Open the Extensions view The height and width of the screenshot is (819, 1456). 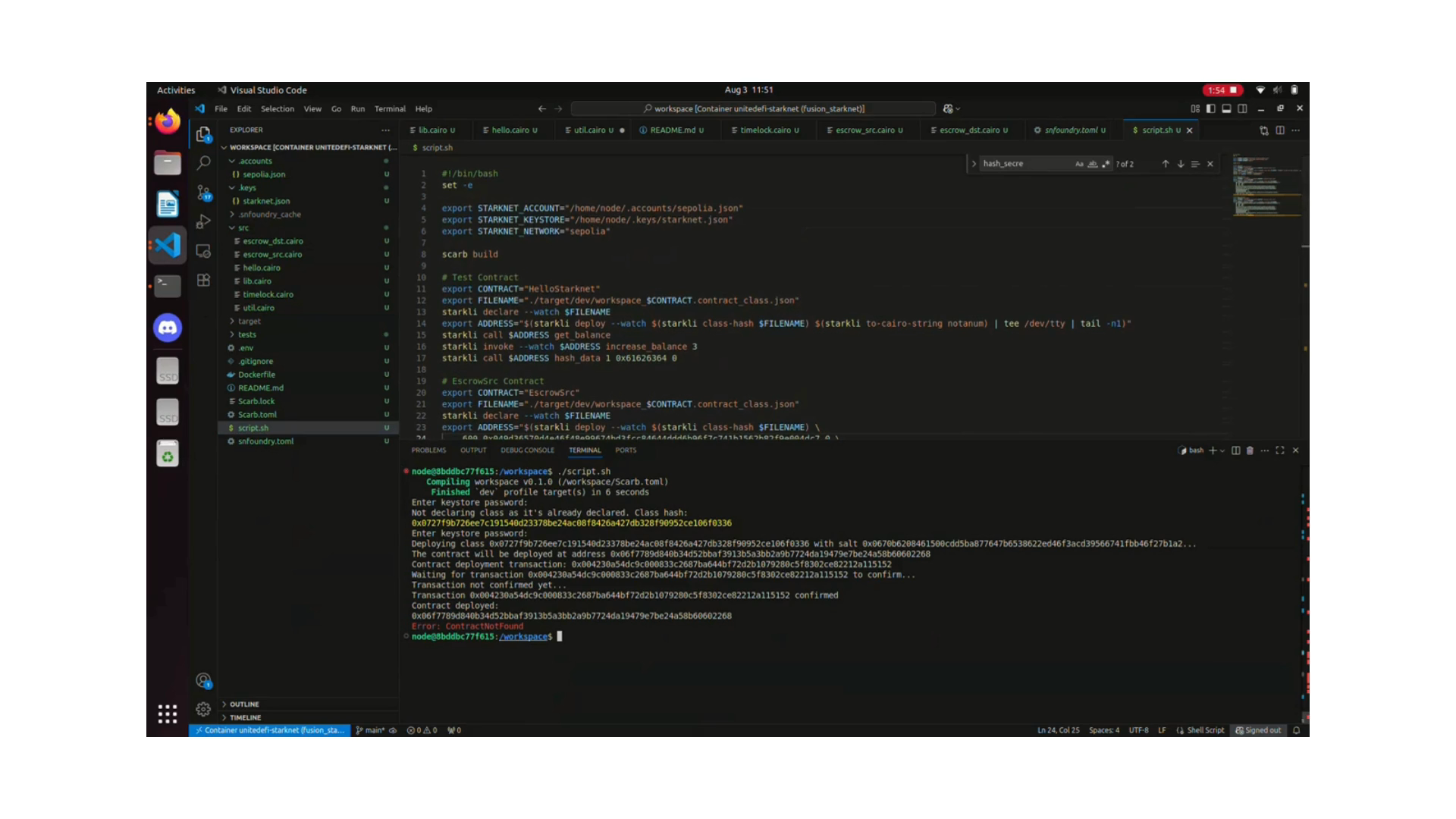click(x=203, y=281)
